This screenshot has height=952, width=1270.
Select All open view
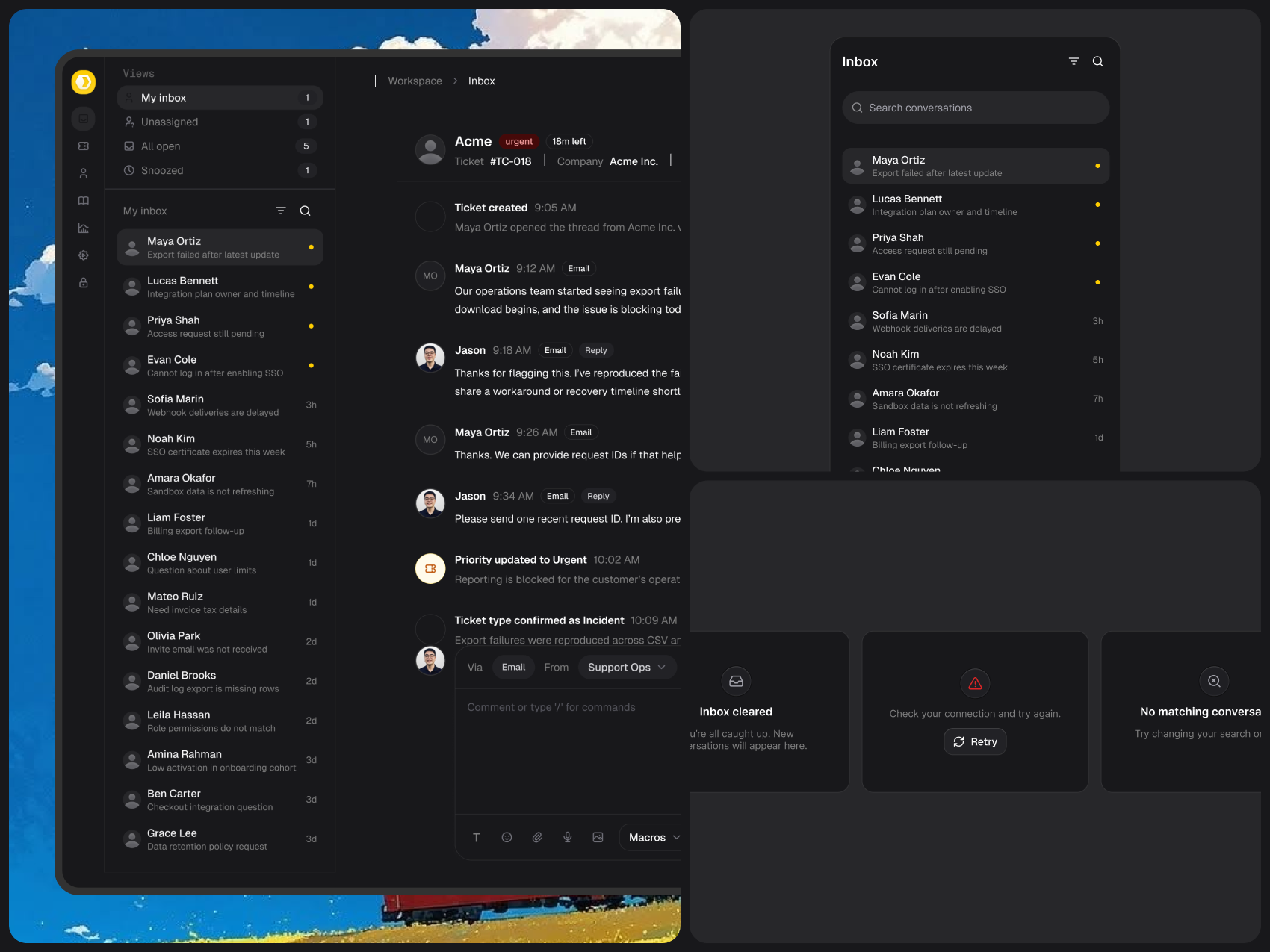coord(220,146)
